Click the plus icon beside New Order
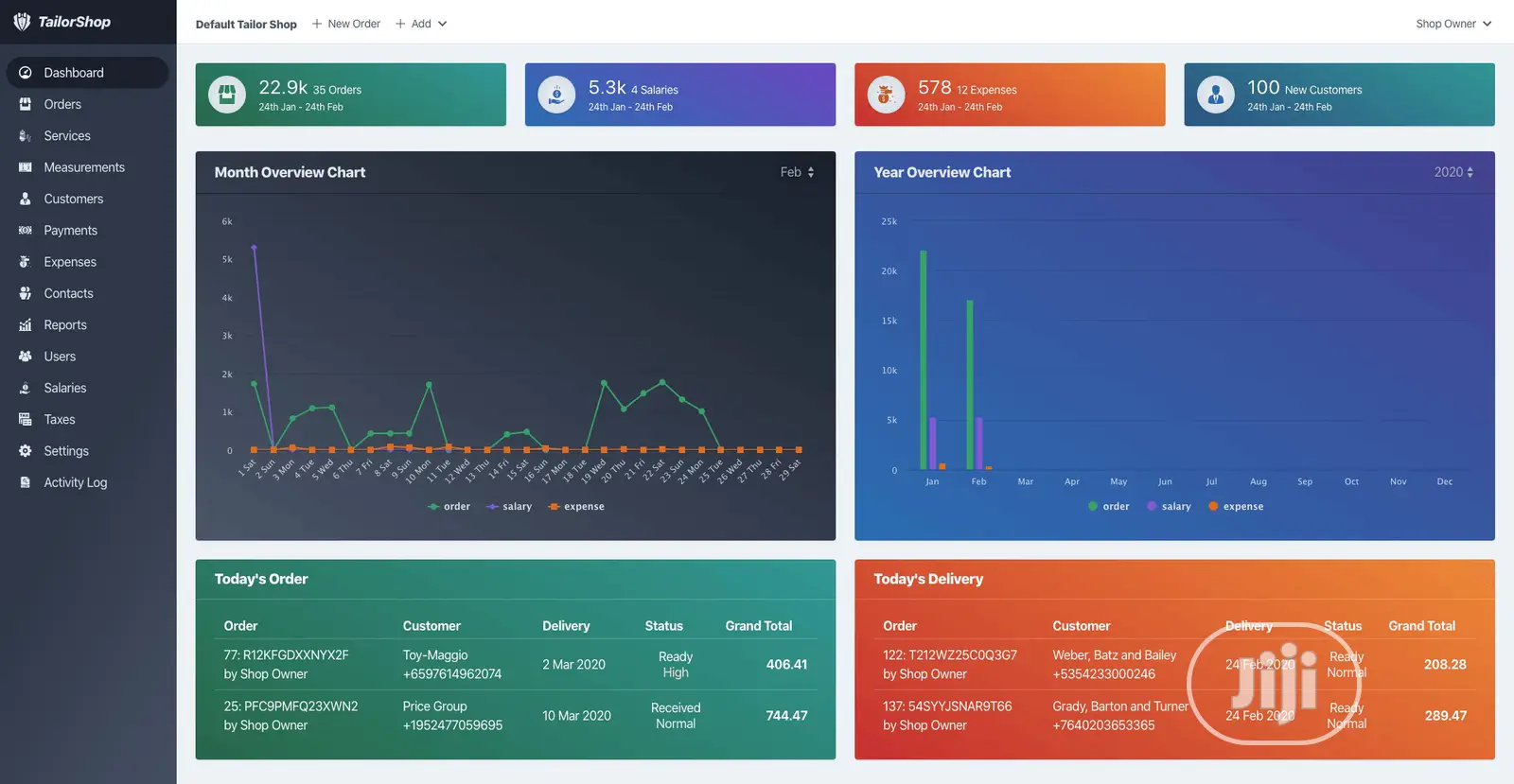The width and height of the screenshot is (1514, 784). point(317,24)
